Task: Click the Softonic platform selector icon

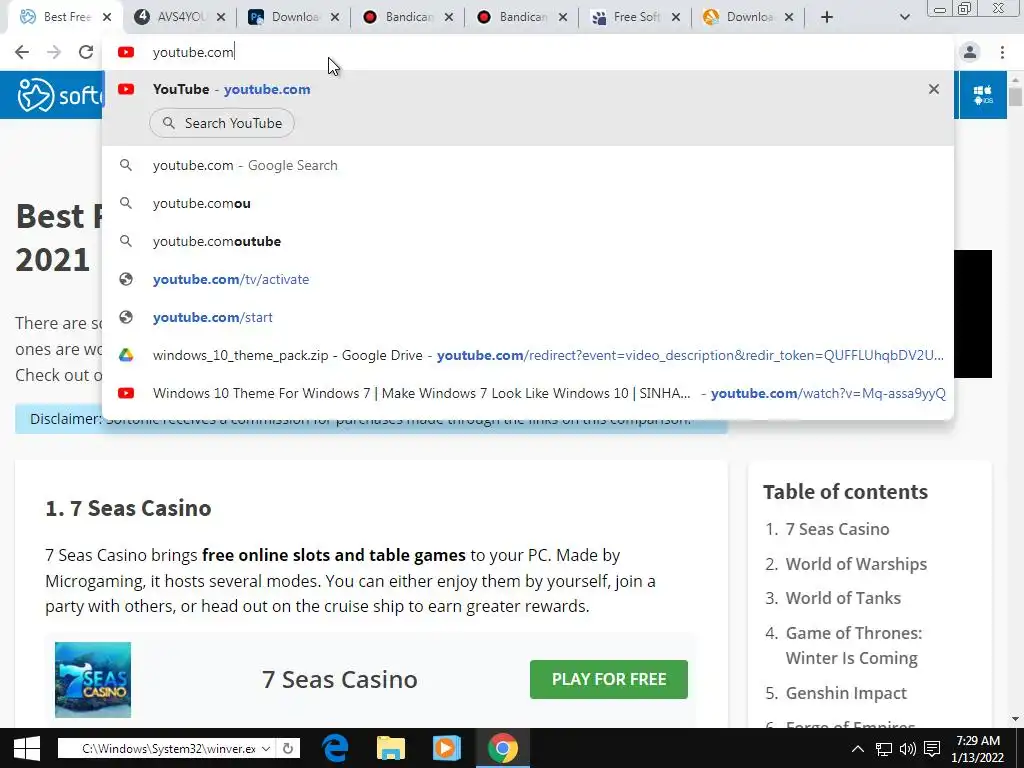Action: point(983,95)
